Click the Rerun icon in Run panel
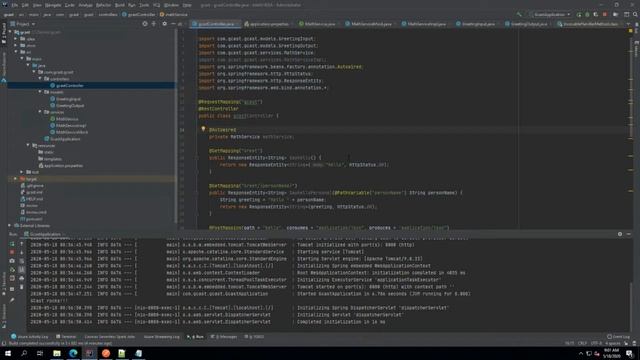 click(12, 244)
